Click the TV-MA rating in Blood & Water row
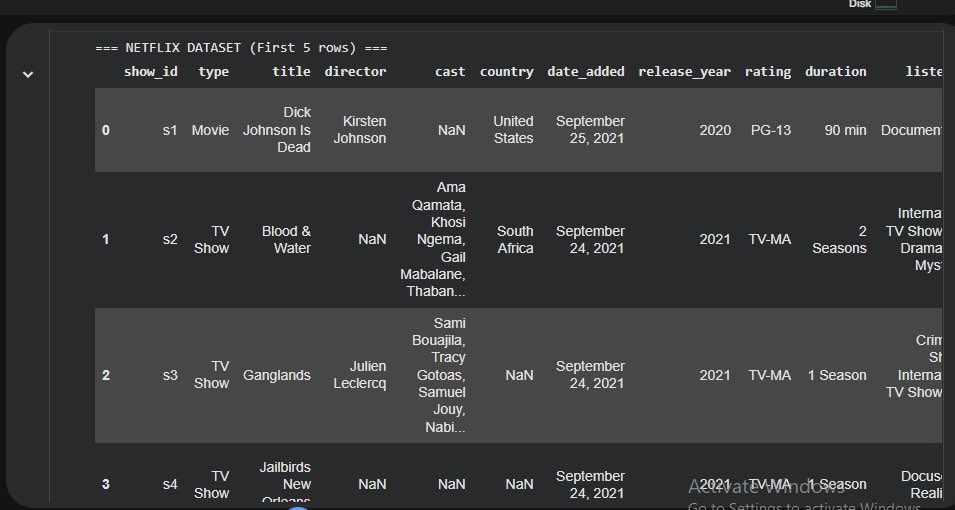 point(770,239)
